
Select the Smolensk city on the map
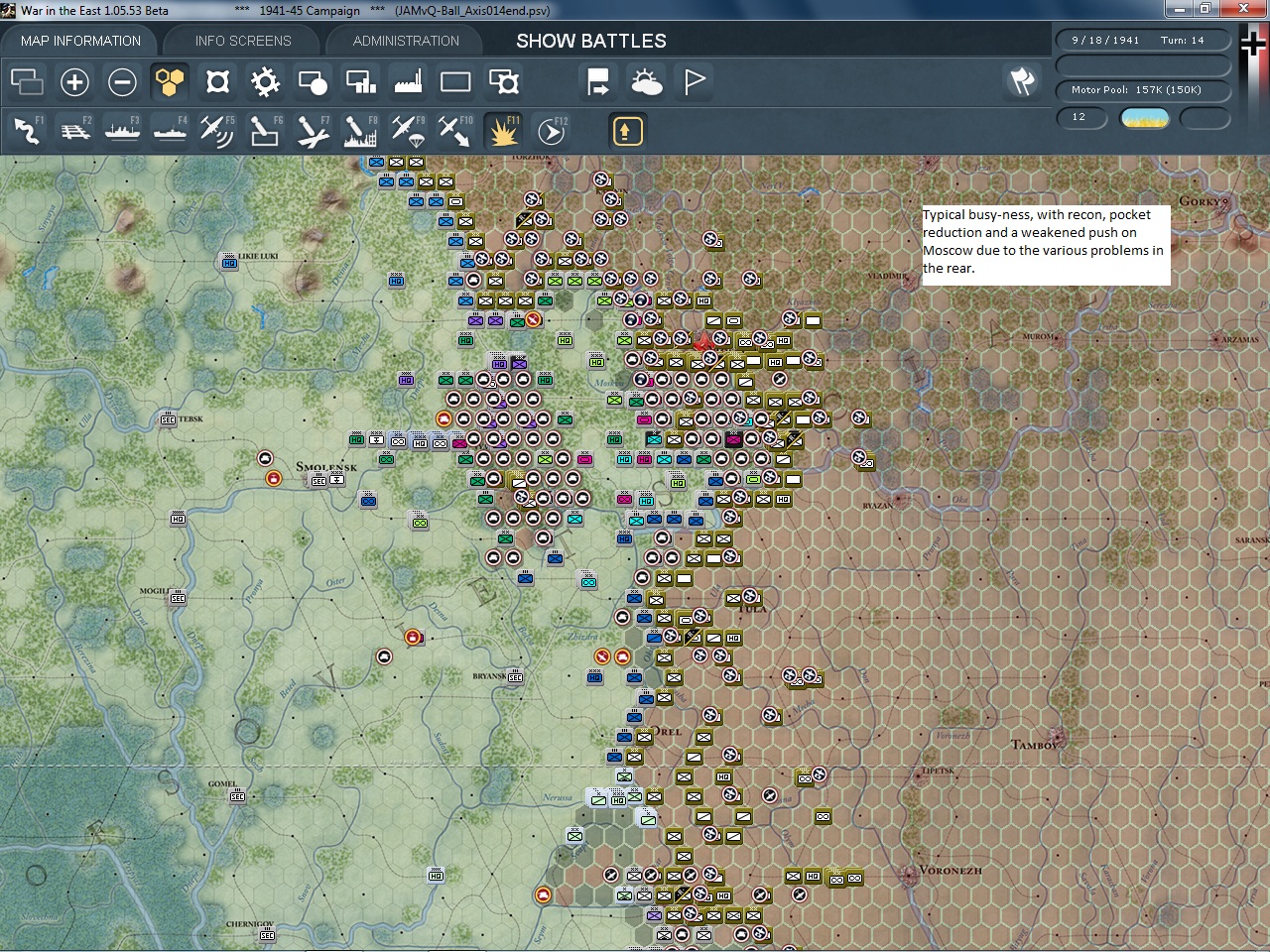(x=325, y=467)
